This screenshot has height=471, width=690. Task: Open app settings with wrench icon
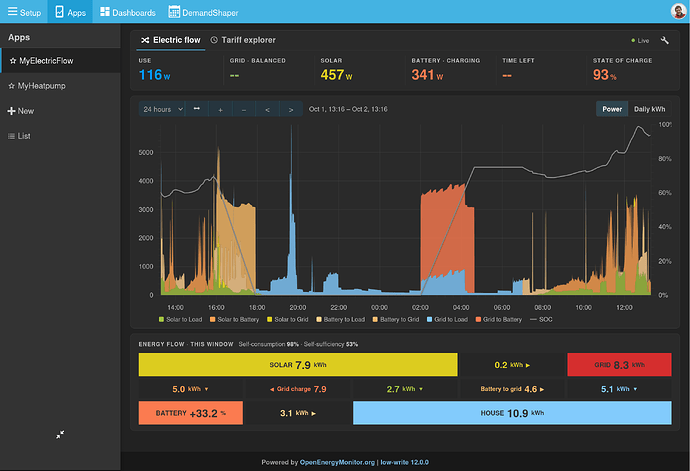665,40
